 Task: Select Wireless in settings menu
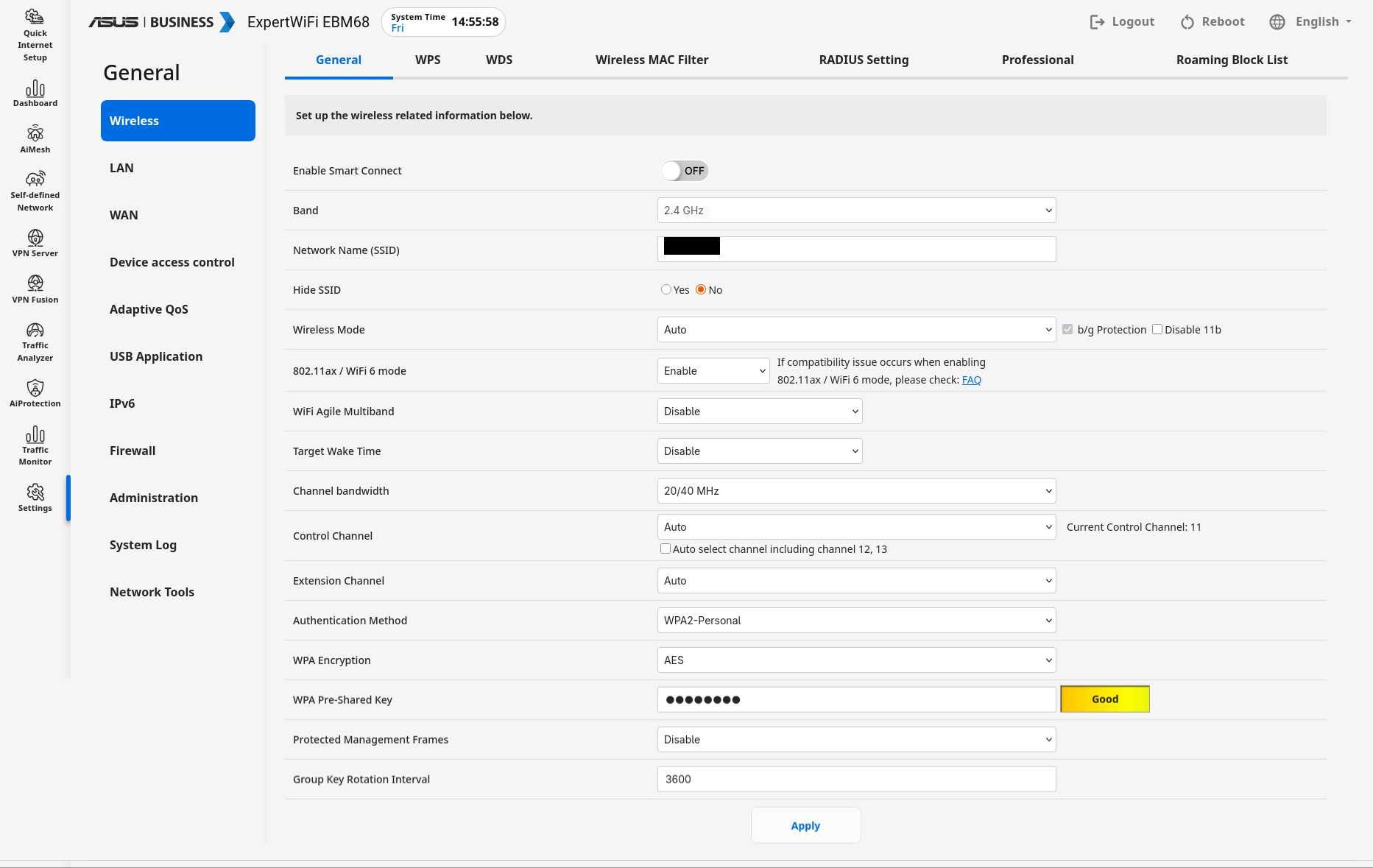point(178,121)
